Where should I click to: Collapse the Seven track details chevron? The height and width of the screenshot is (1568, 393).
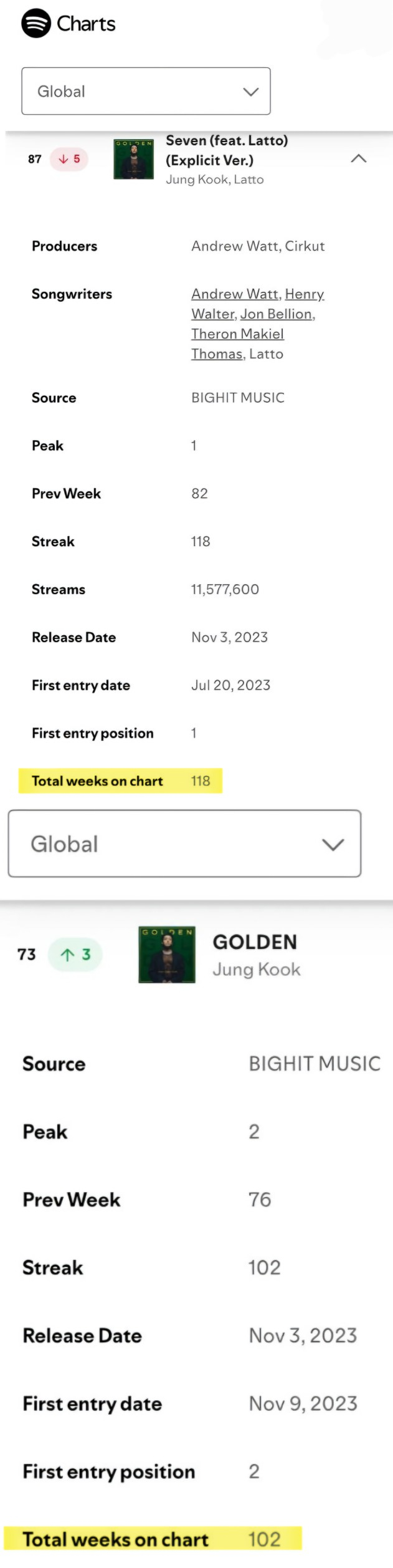[x=358, y=159]
